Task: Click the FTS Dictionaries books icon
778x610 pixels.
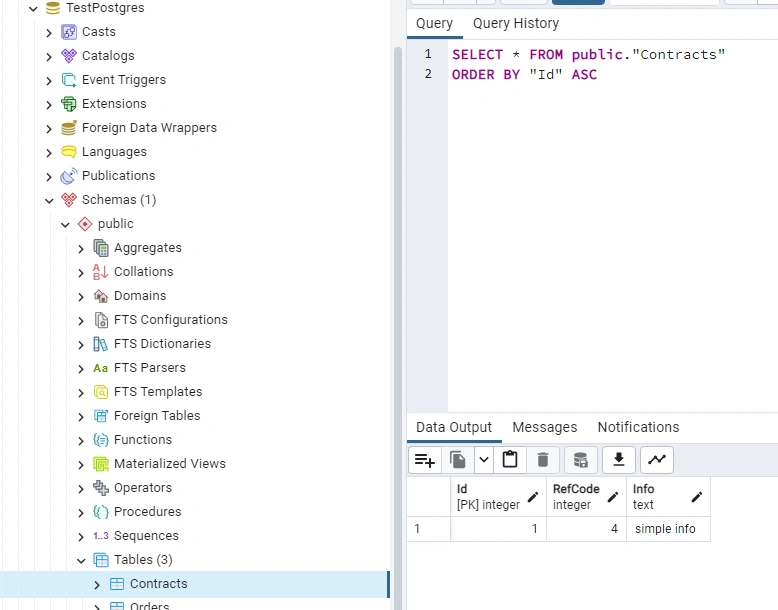Action: (101, 343)
